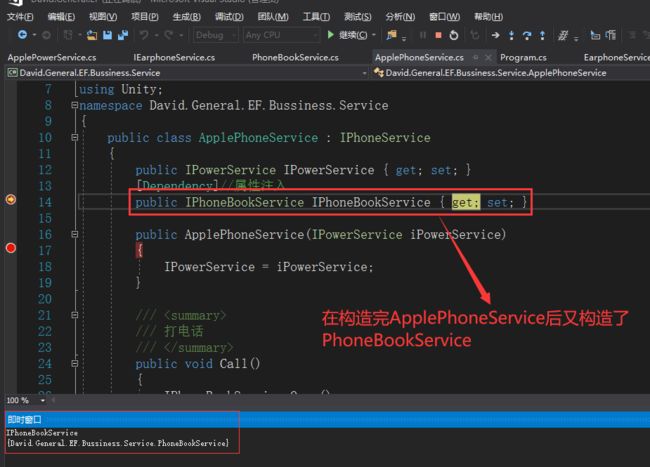Viewport: 650px width, 467px height.
Task: Click the Redo arrow icon
Action: point(168,35)
